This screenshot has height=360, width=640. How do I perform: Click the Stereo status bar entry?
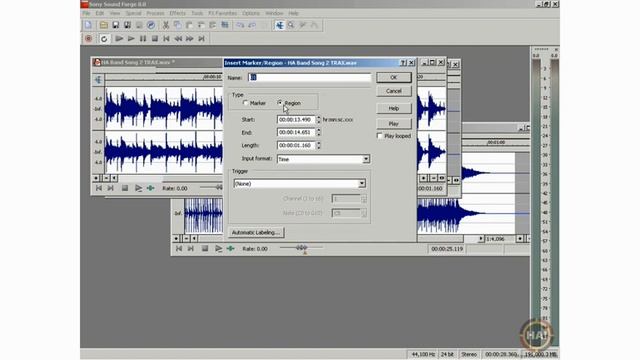pos(469,354)
